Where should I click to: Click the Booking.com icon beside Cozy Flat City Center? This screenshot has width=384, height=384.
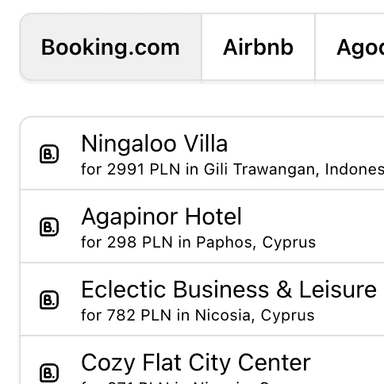(x=49, y=373)
